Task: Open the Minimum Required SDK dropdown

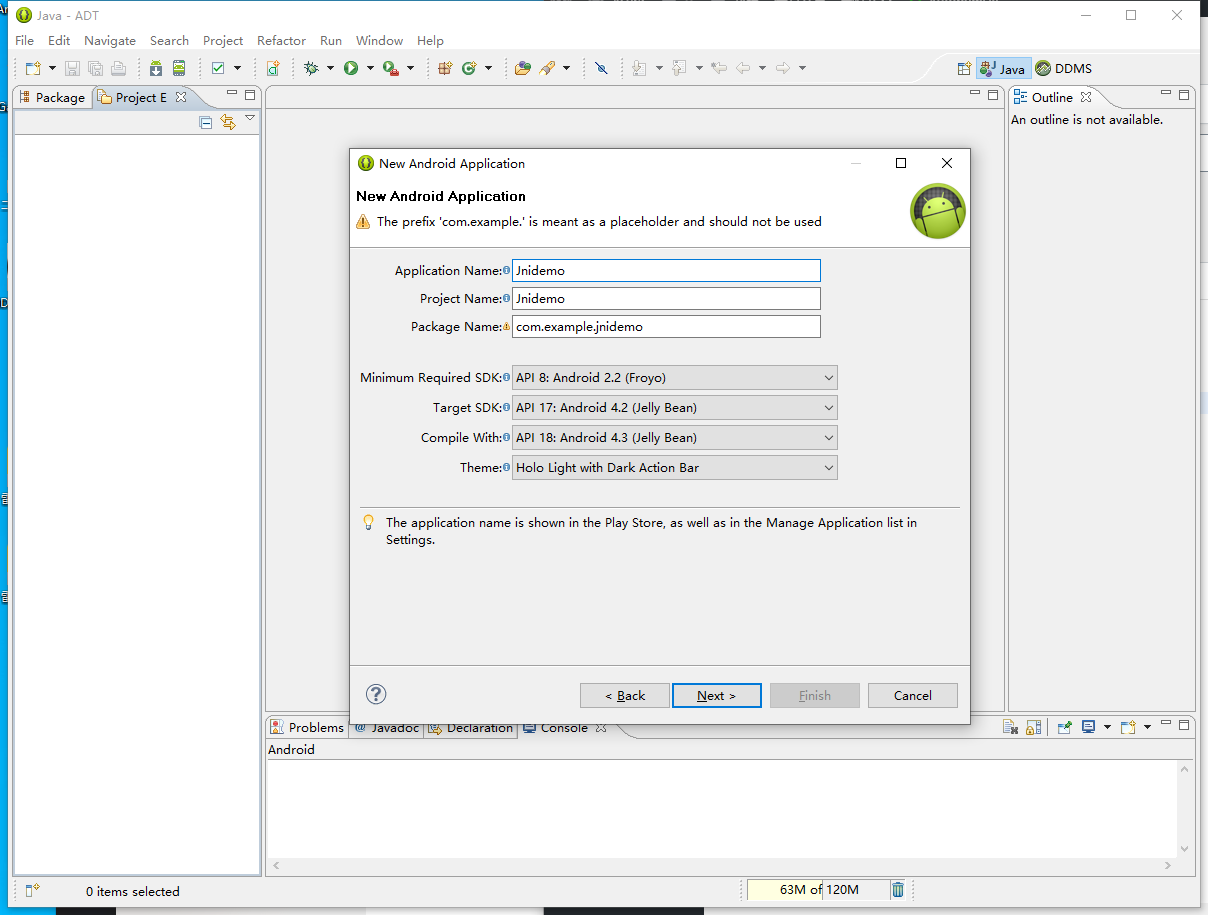Action: pyautogui.click(x=674, y=378)
